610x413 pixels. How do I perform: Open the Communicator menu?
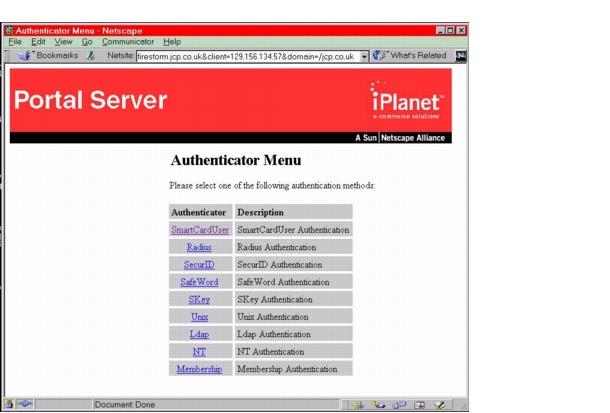(x=128, y=42)
